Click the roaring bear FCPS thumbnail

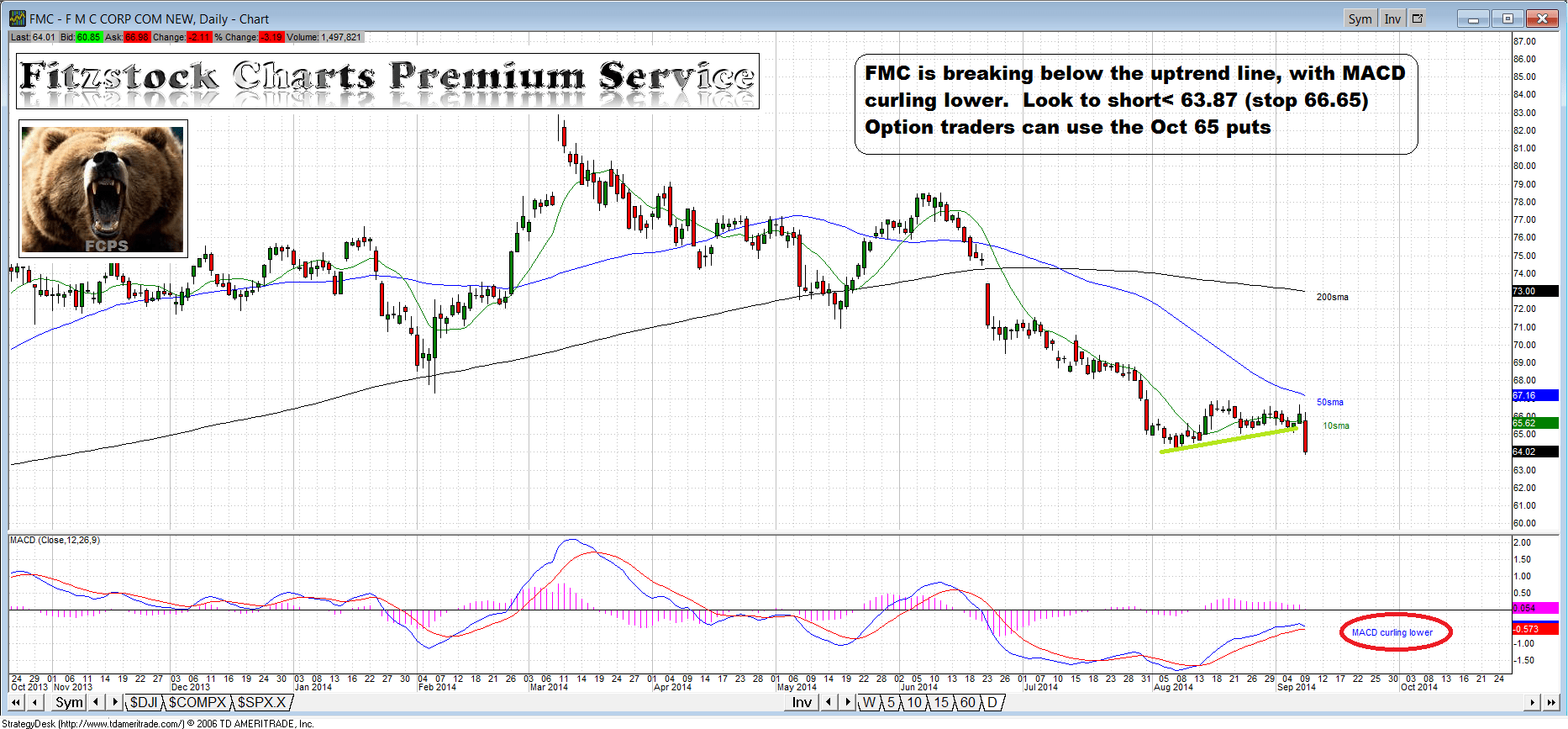point(103,188)
